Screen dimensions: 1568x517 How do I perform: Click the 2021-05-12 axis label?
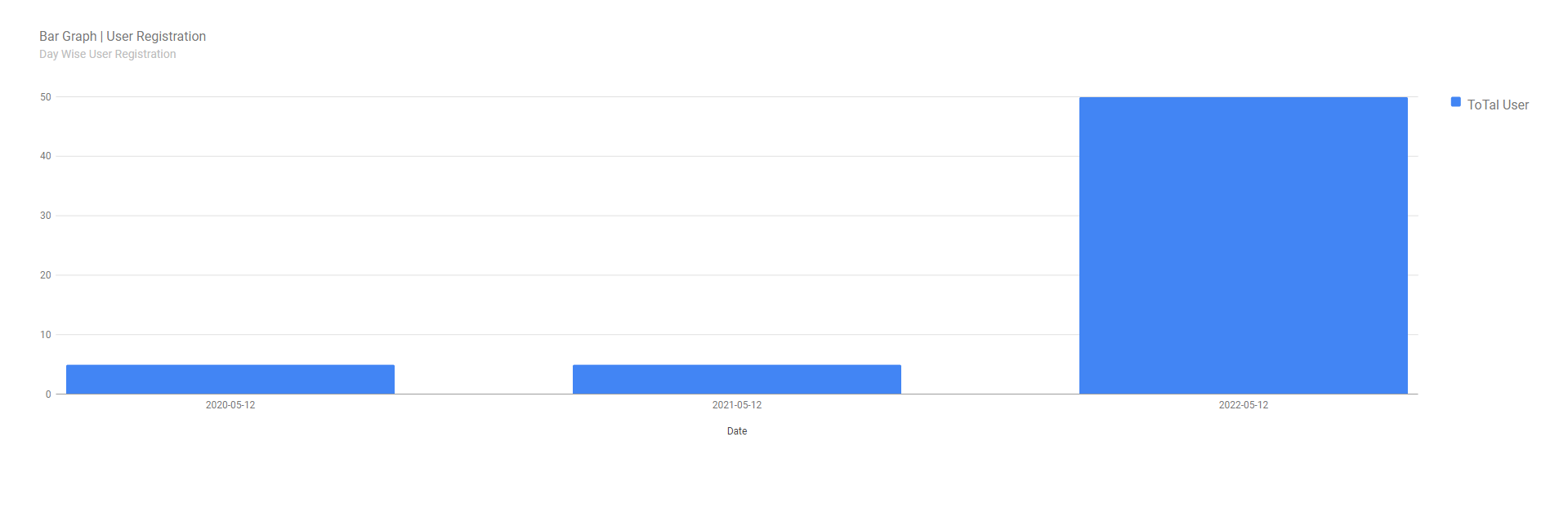click(x=737, y=405)
